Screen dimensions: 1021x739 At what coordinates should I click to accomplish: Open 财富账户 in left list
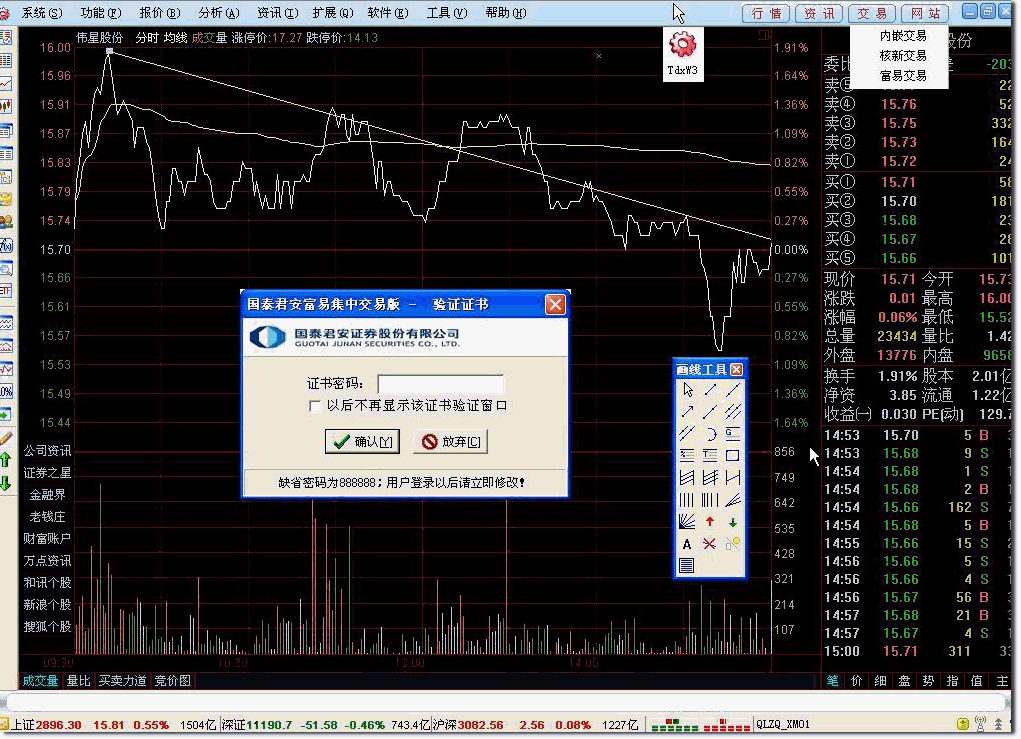coord(47,538)
